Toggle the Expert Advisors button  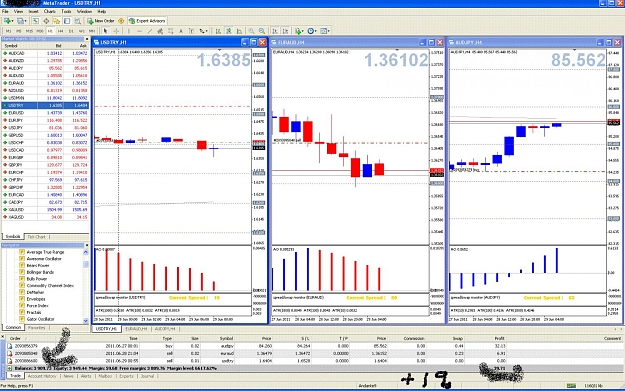(147, 21)
